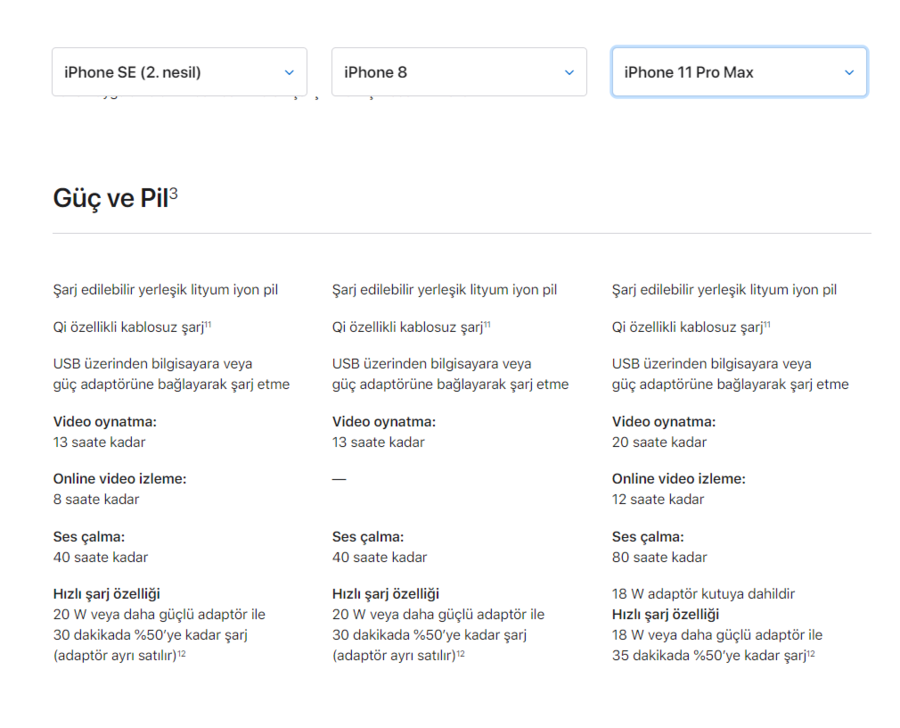Image resolution: width=900 pixels, height=728 pixels.
Task: Open footnote 11 in the iPhone 8 column
Action: pos(488,324)
